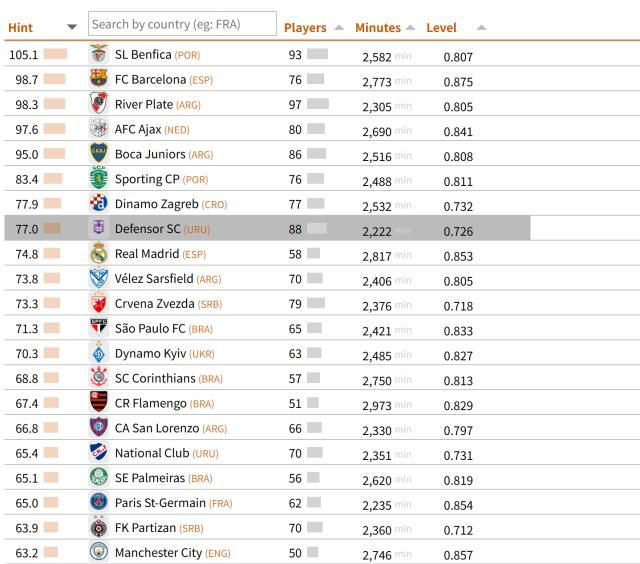Click the Level column header label
The image size is (640, 564).
point(441,28)
